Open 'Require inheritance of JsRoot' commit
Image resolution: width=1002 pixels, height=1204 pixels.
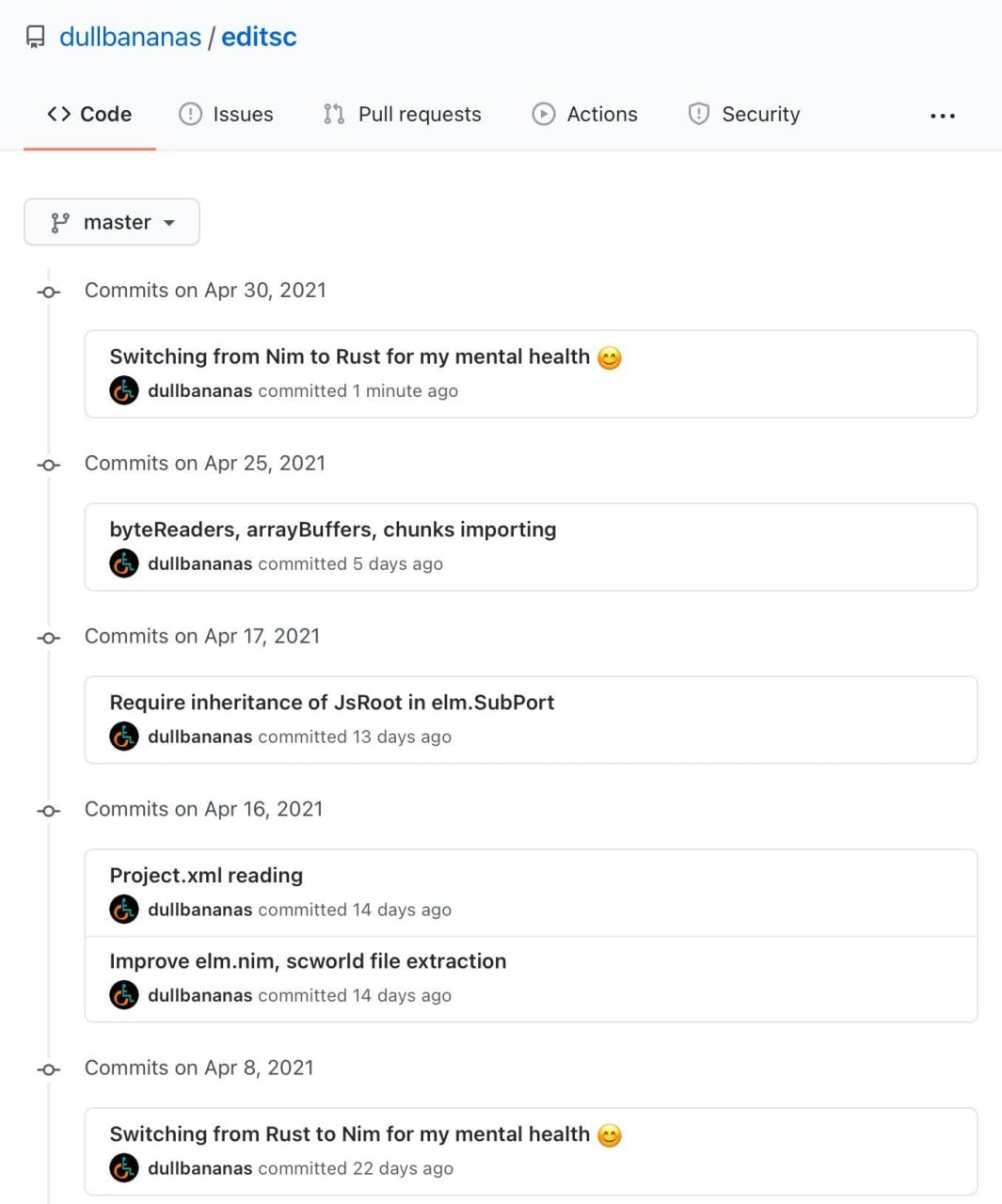tap(332, 703)
